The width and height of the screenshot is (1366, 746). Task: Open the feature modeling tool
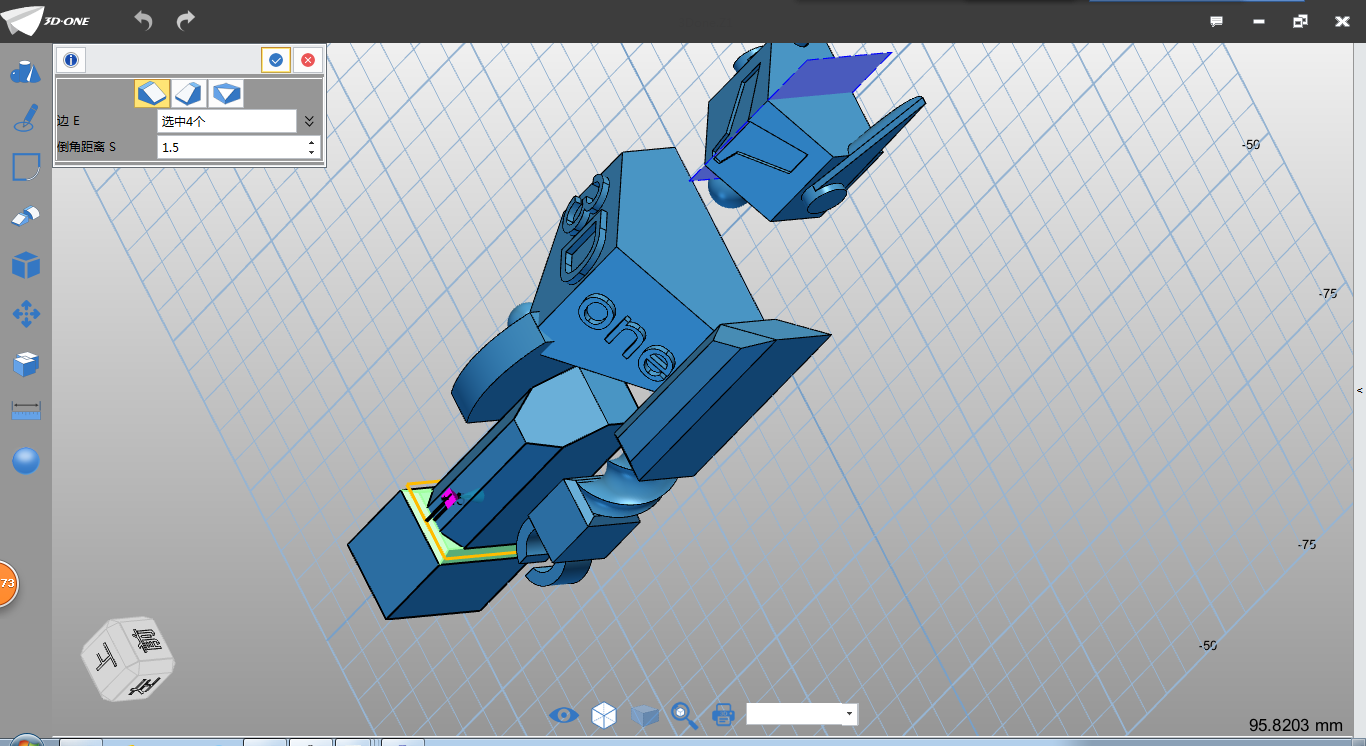click(25, 216)
